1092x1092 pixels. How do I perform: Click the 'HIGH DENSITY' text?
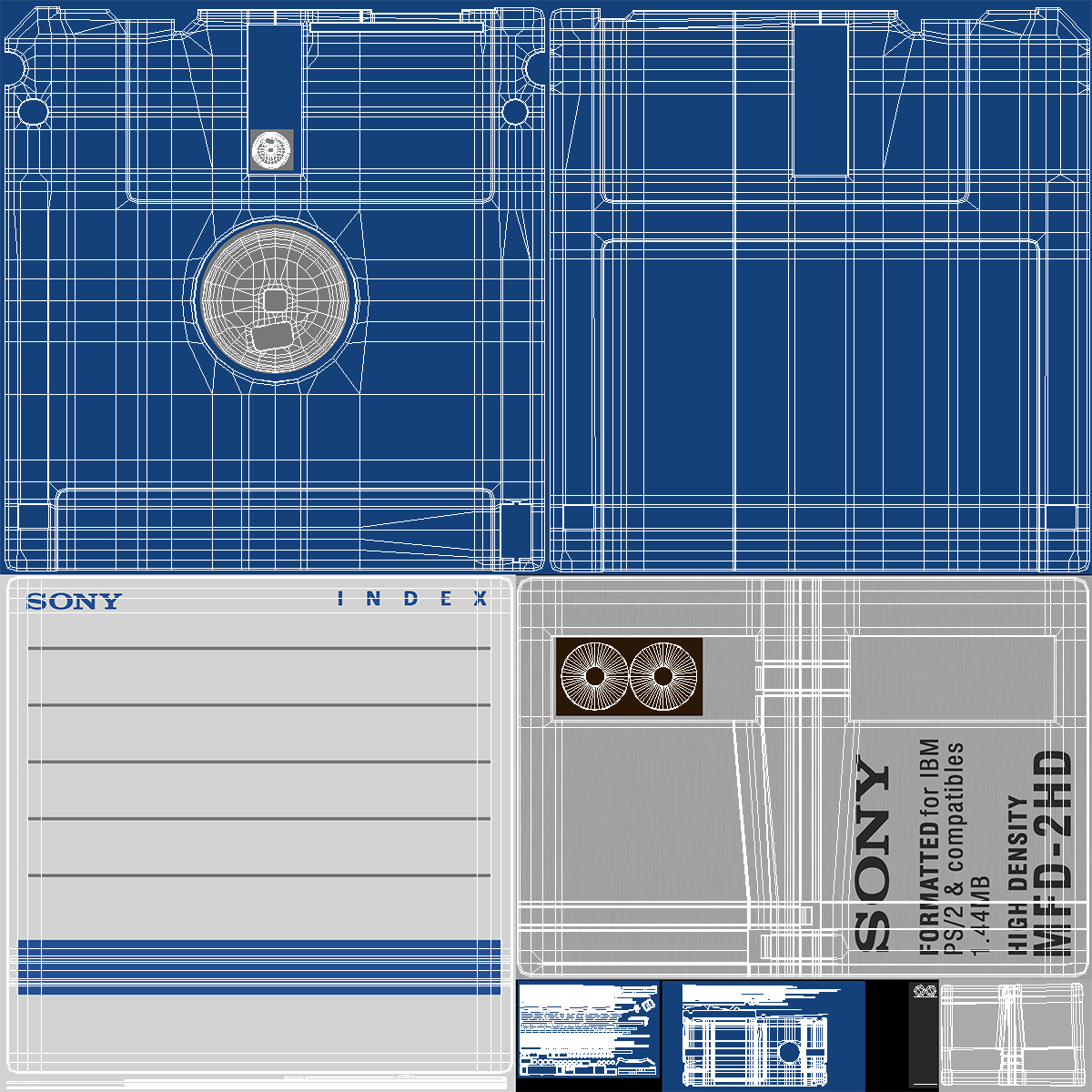point(1017,875)
